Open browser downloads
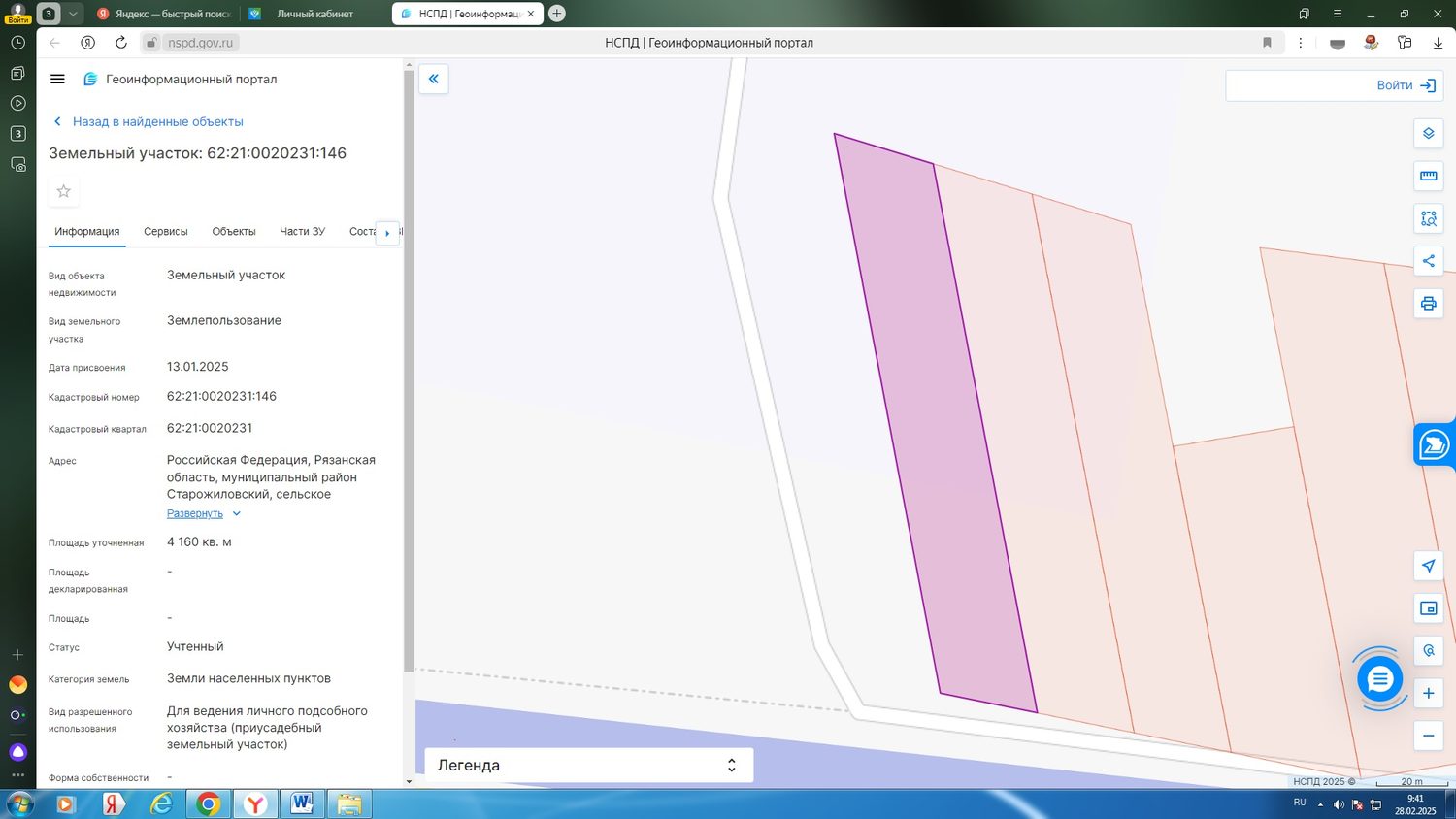The image size is (1456, 819). coord(1438,43)
